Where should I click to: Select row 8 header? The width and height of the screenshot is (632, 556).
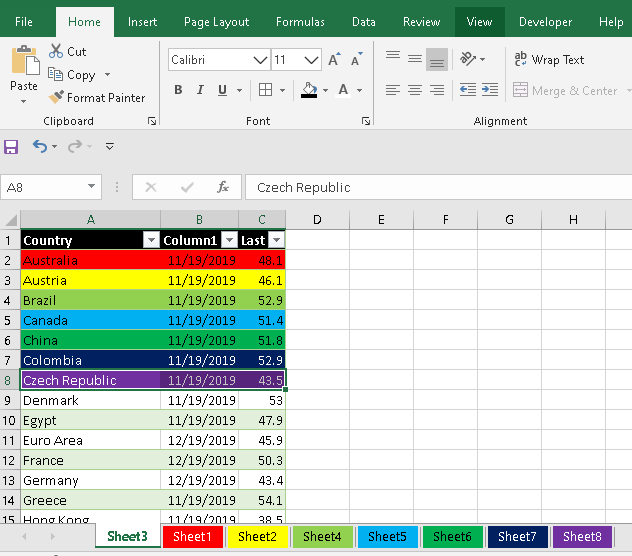[x=8, y=380]
